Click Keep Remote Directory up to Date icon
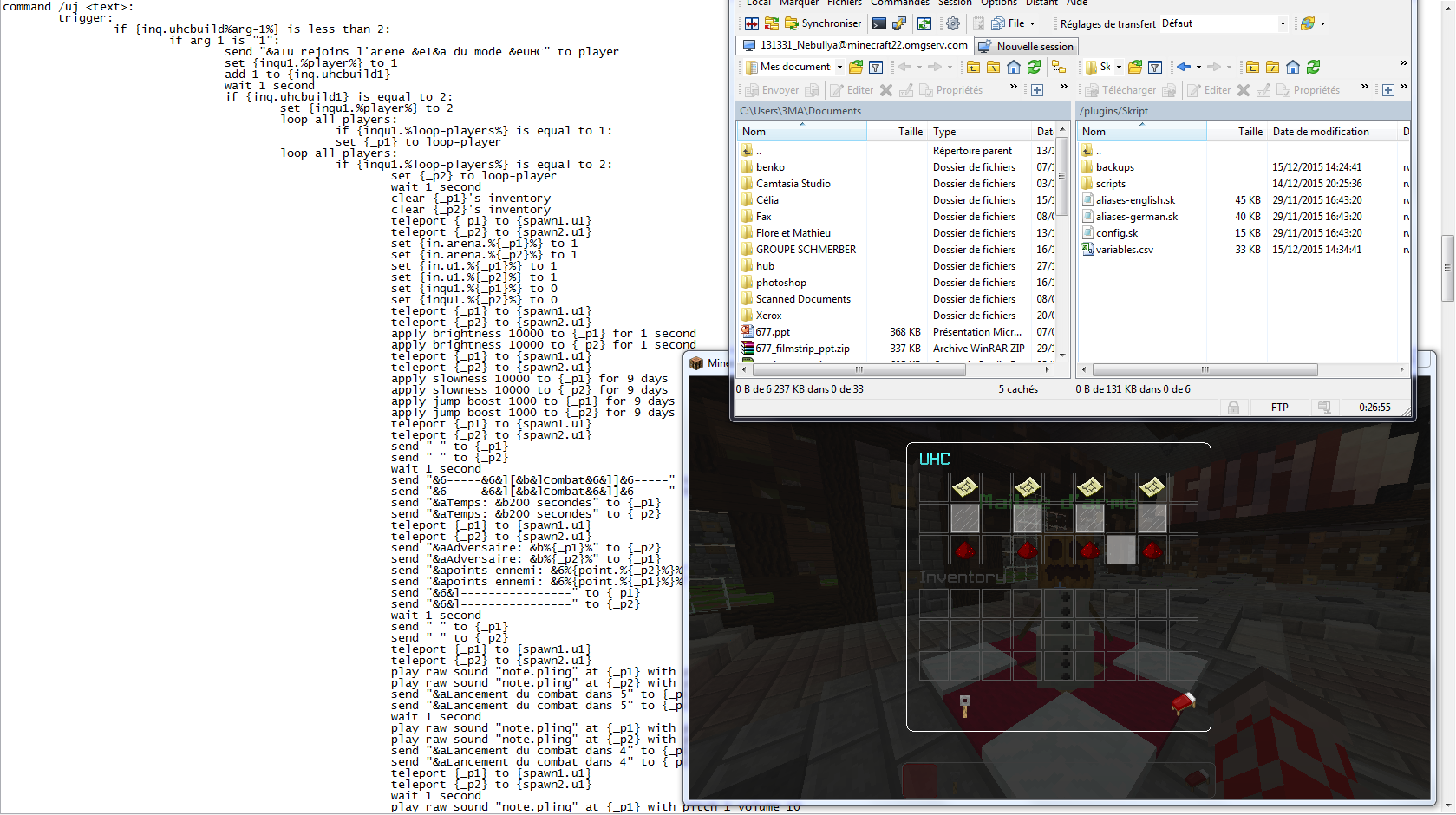The image size is (1456, 815). click(x=924, y=23)
